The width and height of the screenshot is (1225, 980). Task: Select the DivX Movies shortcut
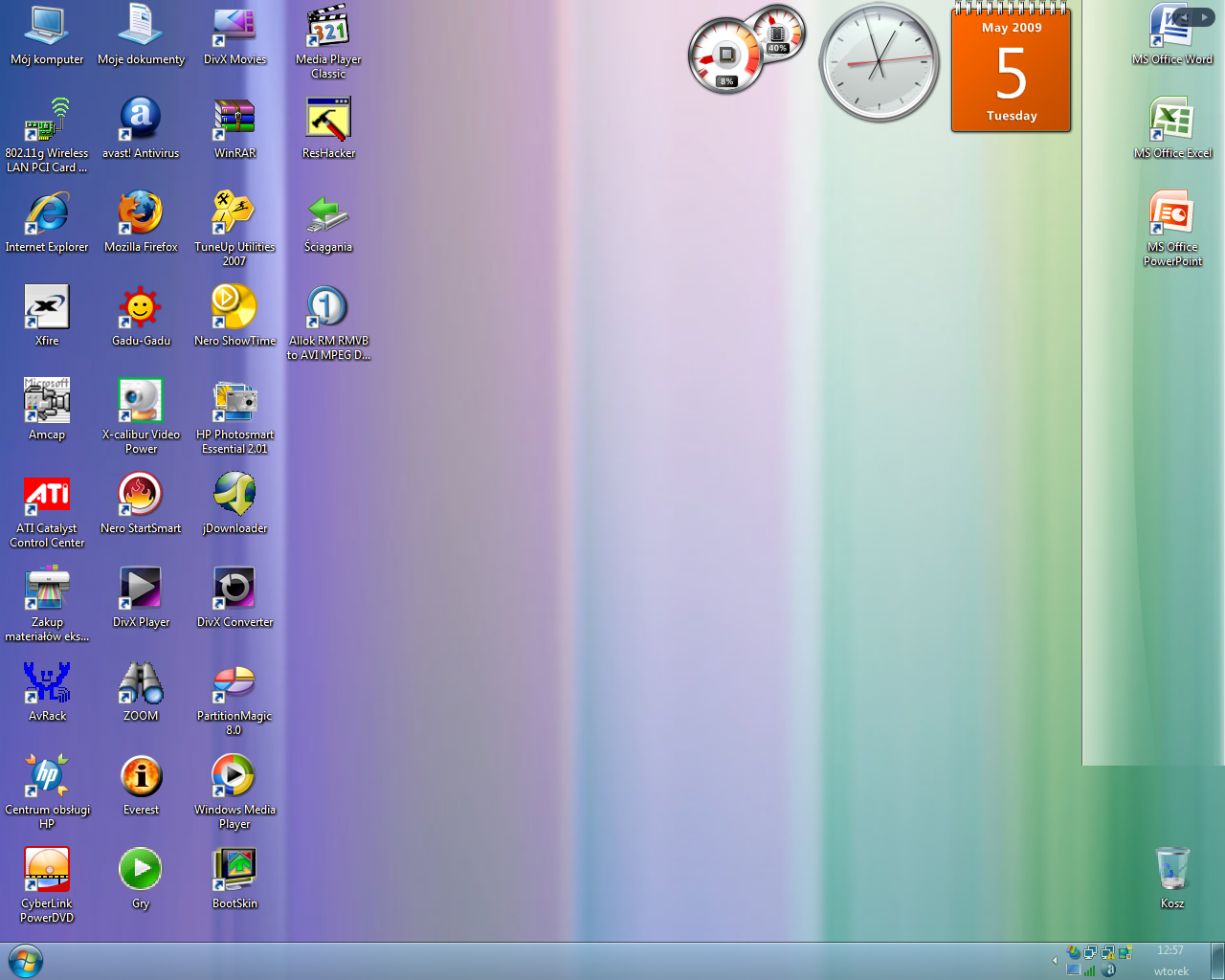click(x=234, y=35)
